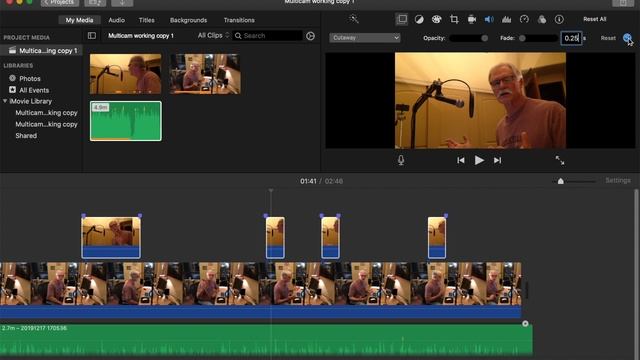
Task: Show the clip information icon
Action: [x=559, y=19]
